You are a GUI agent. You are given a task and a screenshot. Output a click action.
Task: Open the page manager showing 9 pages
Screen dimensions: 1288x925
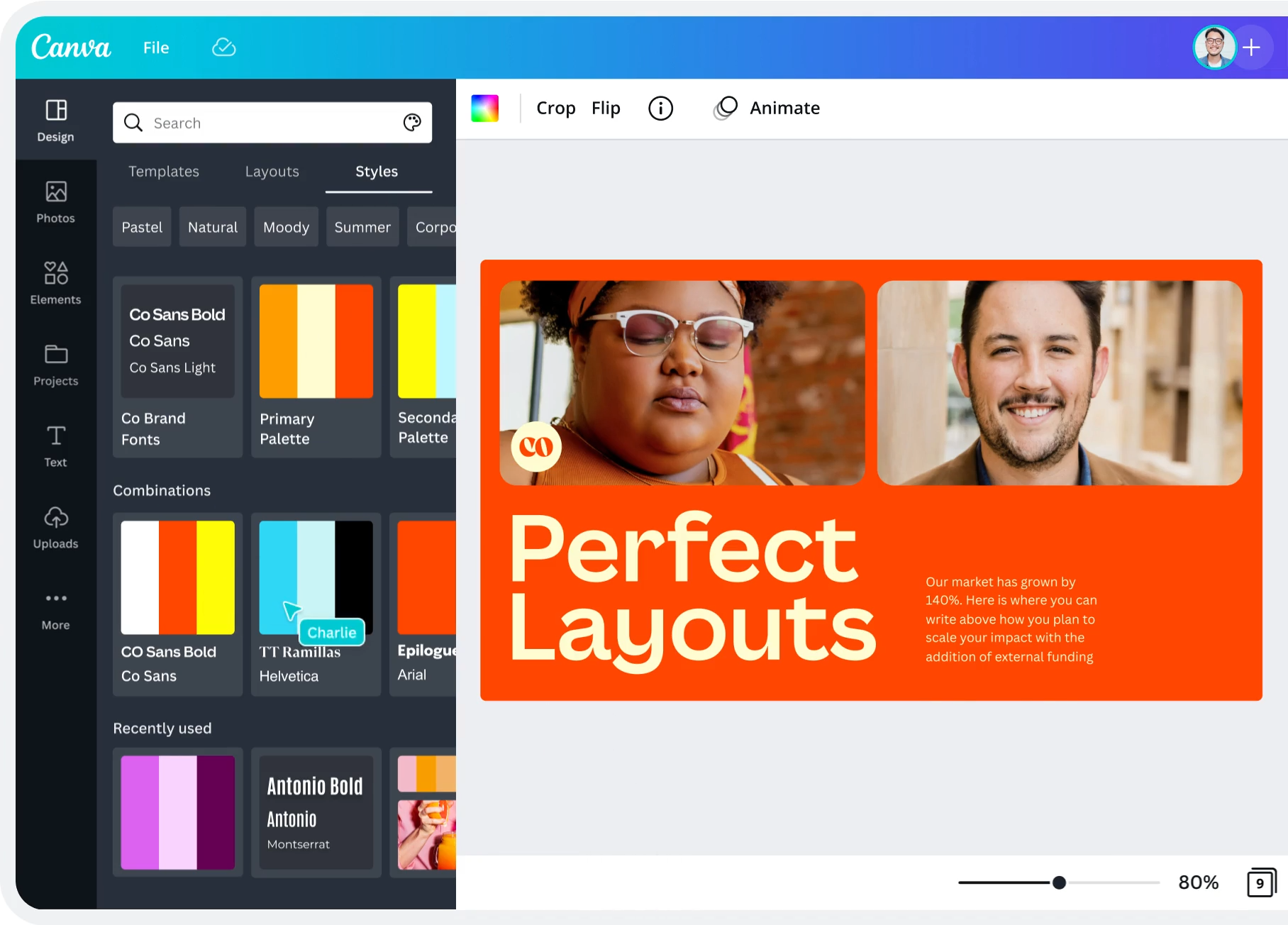pos(1258,882)
